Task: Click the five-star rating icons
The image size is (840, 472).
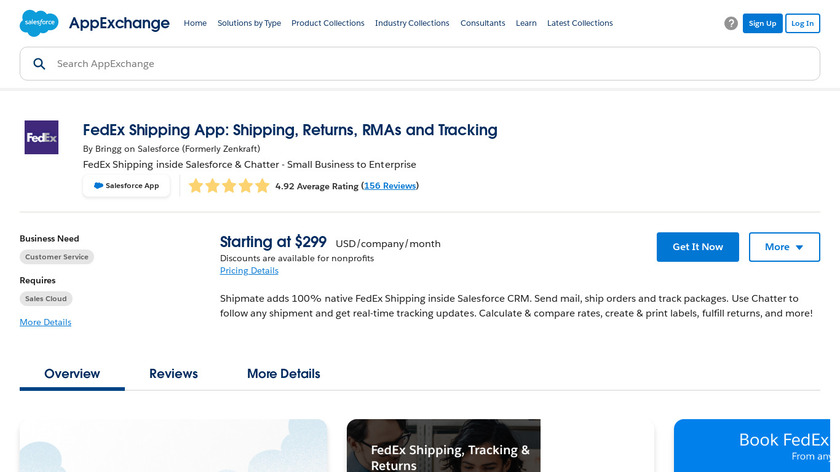Action: 229,186
